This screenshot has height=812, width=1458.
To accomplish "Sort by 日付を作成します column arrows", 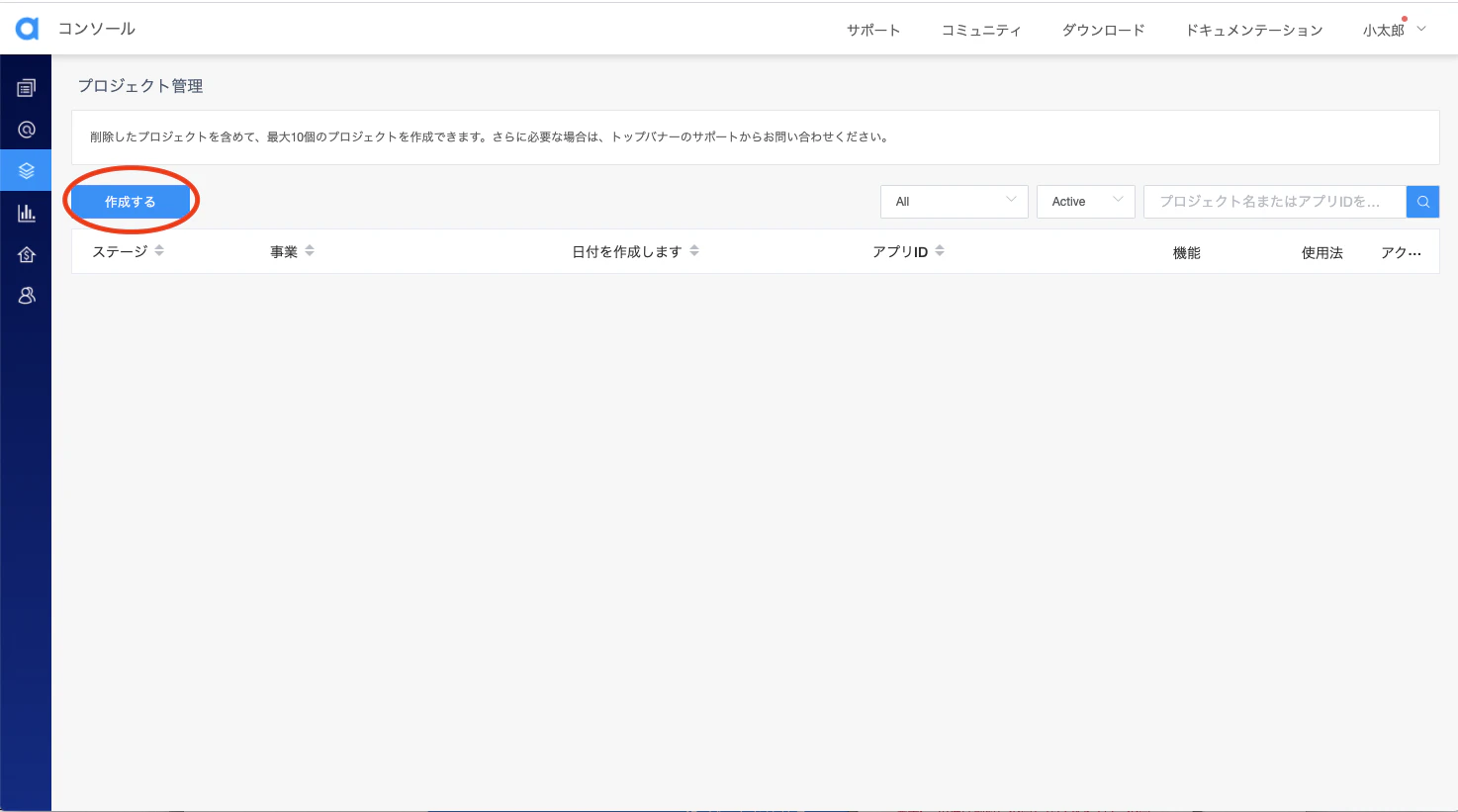I will pyautogui.click(x=694, y=251).
